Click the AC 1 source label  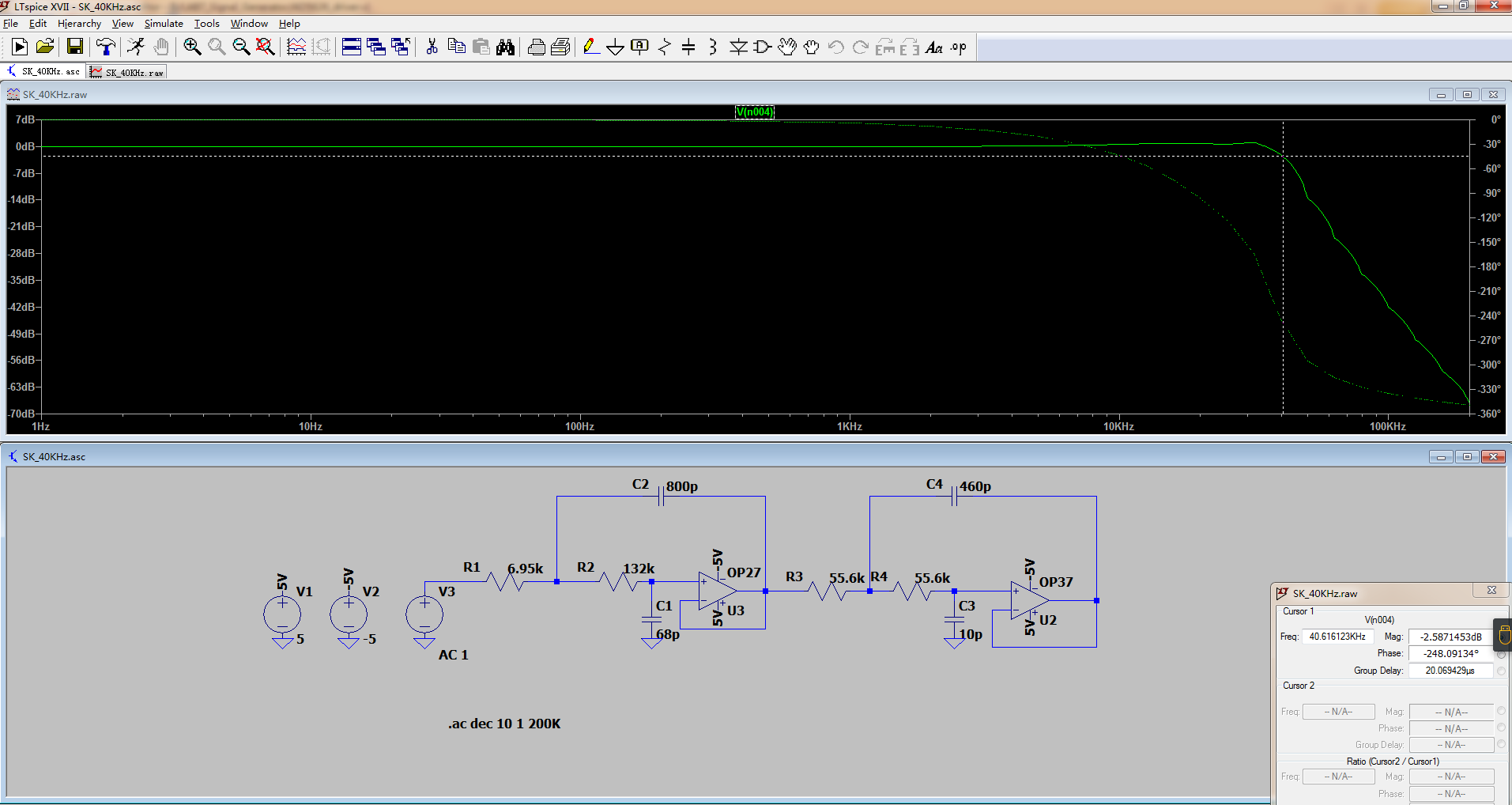[454, 655]
